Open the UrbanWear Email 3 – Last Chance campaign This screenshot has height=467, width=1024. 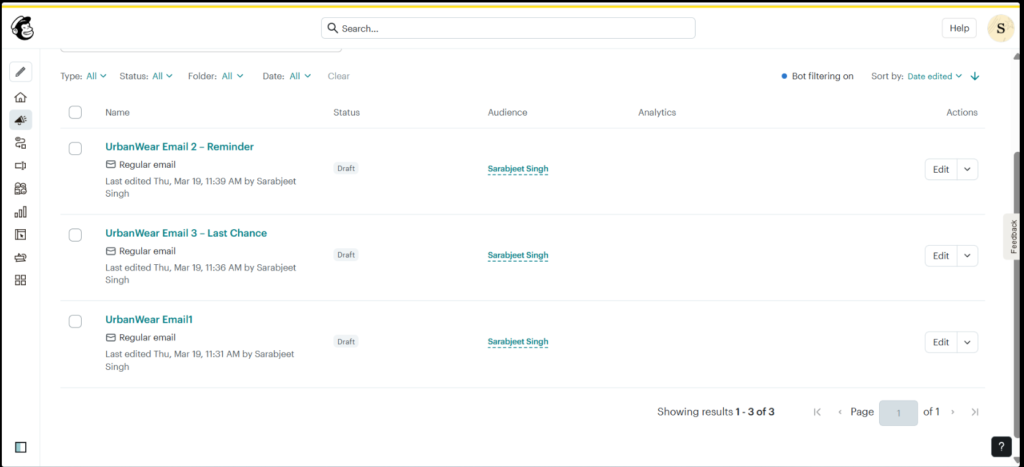coord(186,233)
